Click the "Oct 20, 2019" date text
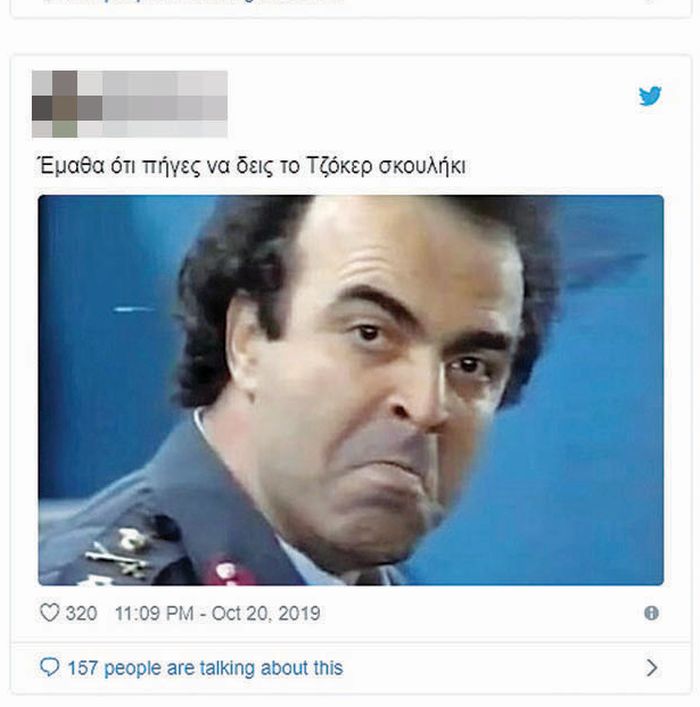 click(266, 613)
